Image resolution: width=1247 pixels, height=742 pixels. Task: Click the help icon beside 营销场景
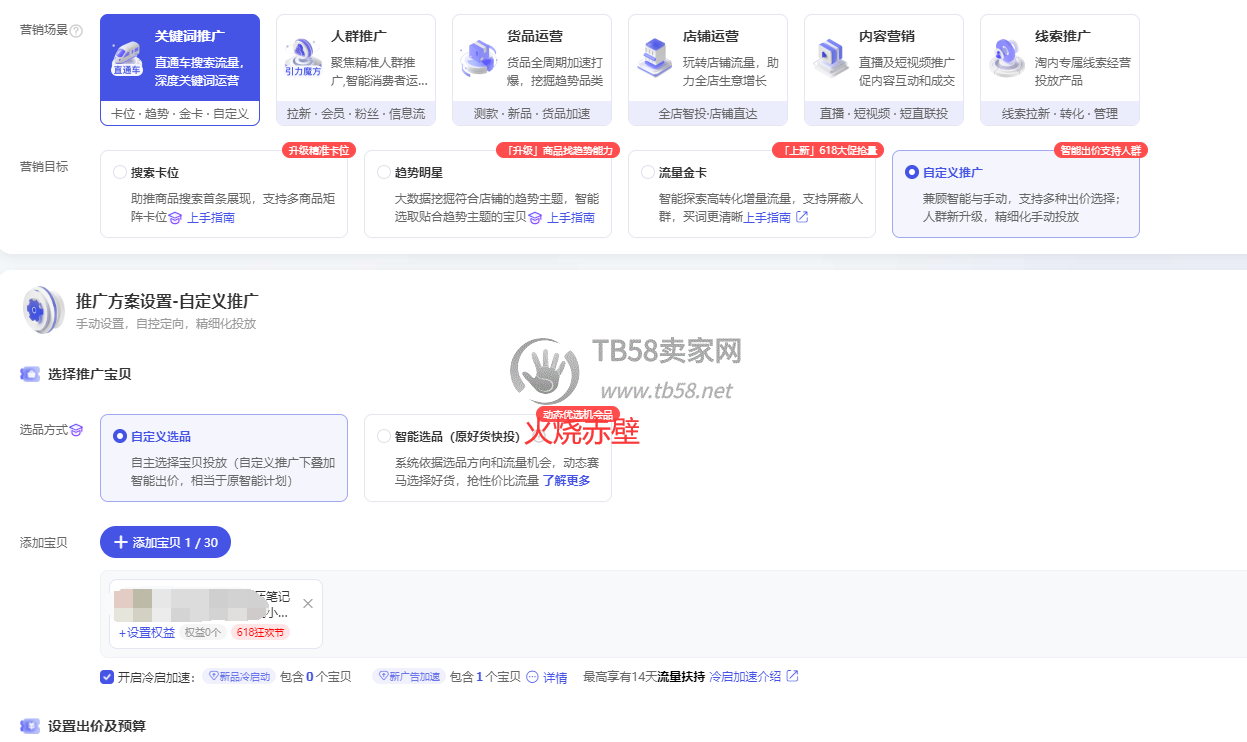pyautogui.click(x=76, y=30)
